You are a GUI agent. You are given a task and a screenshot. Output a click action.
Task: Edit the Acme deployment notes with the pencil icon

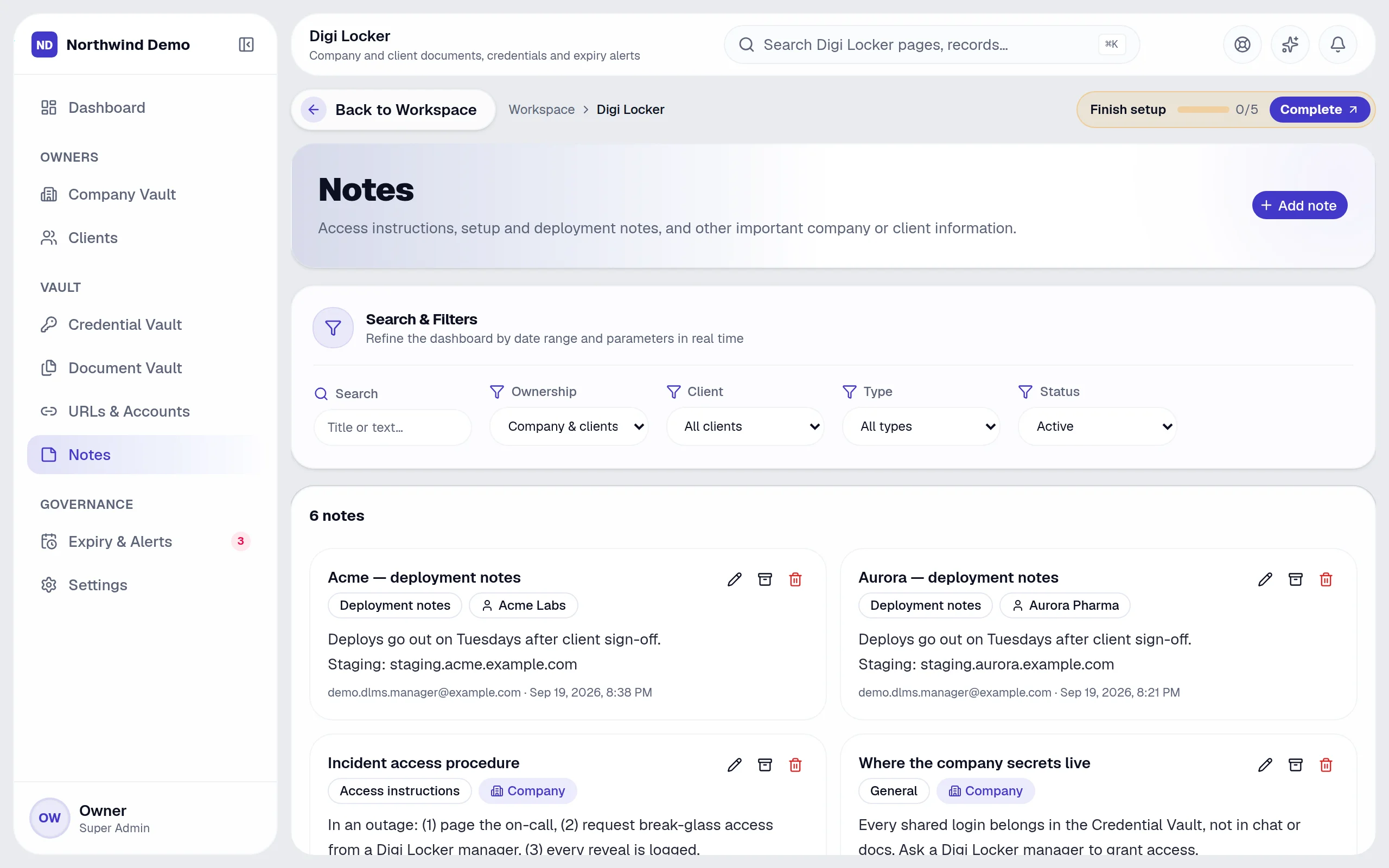[x=734, y=579]
